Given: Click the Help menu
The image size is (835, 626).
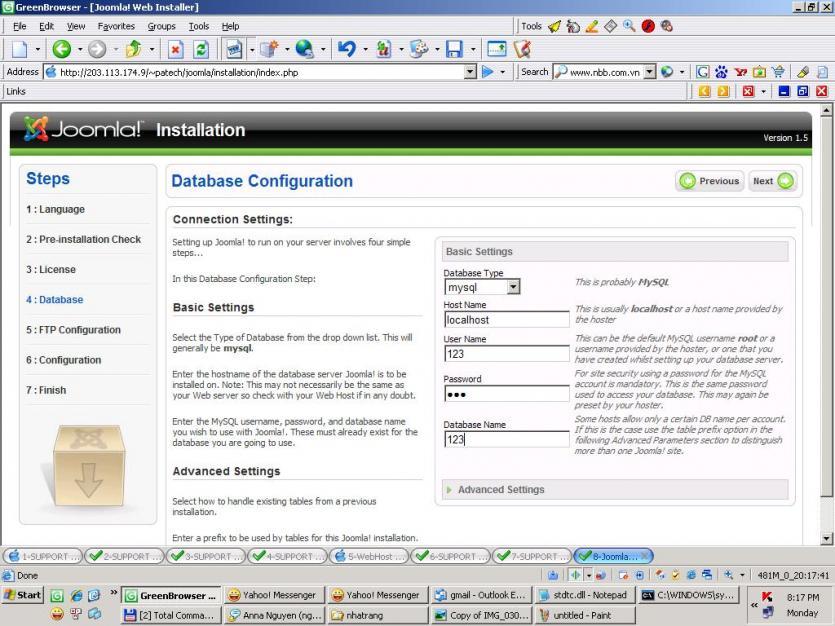Looking at the screenshot, I should (x=231, y=26).
